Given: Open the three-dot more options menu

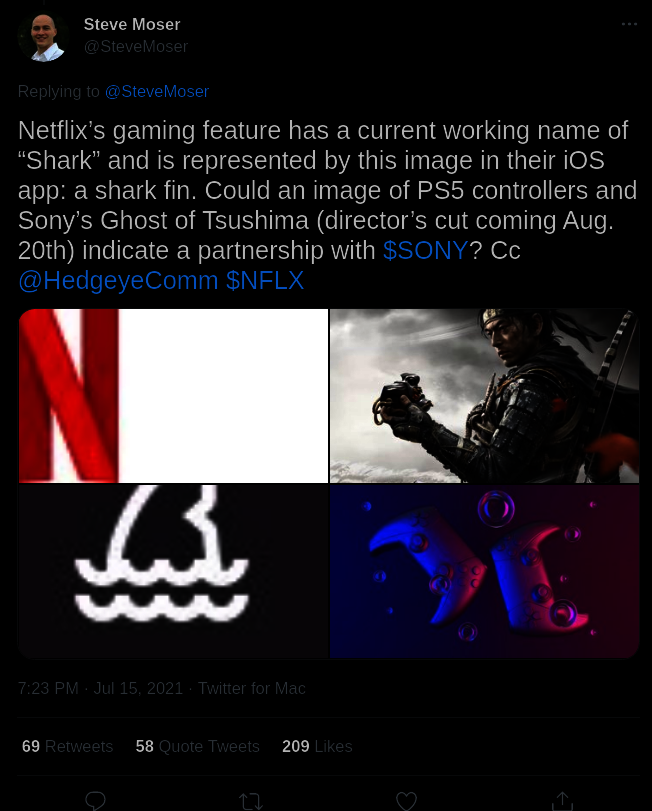Looking at the screenshot, I should click(x=629, y=24).
